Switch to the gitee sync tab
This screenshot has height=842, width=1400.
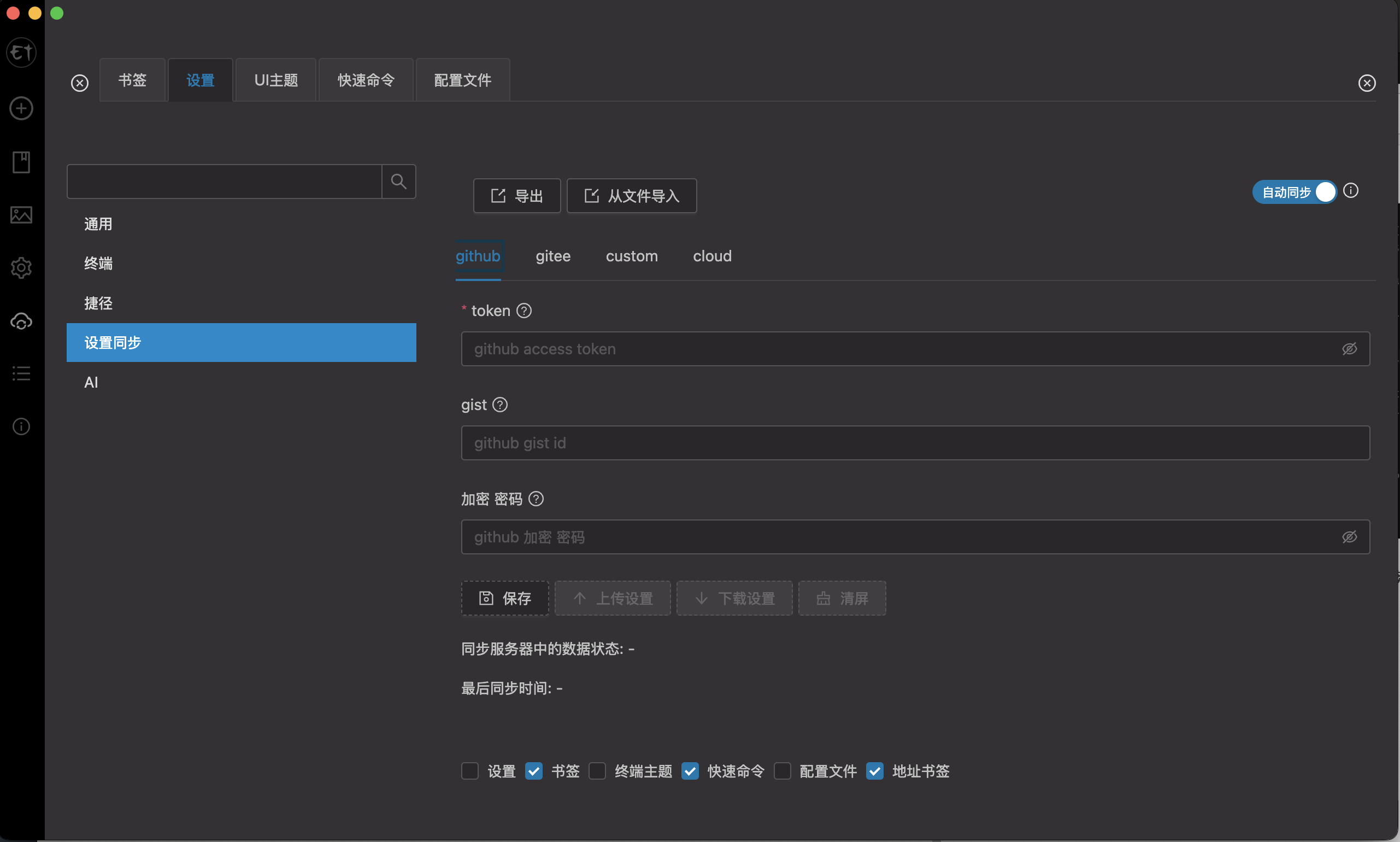553,256
